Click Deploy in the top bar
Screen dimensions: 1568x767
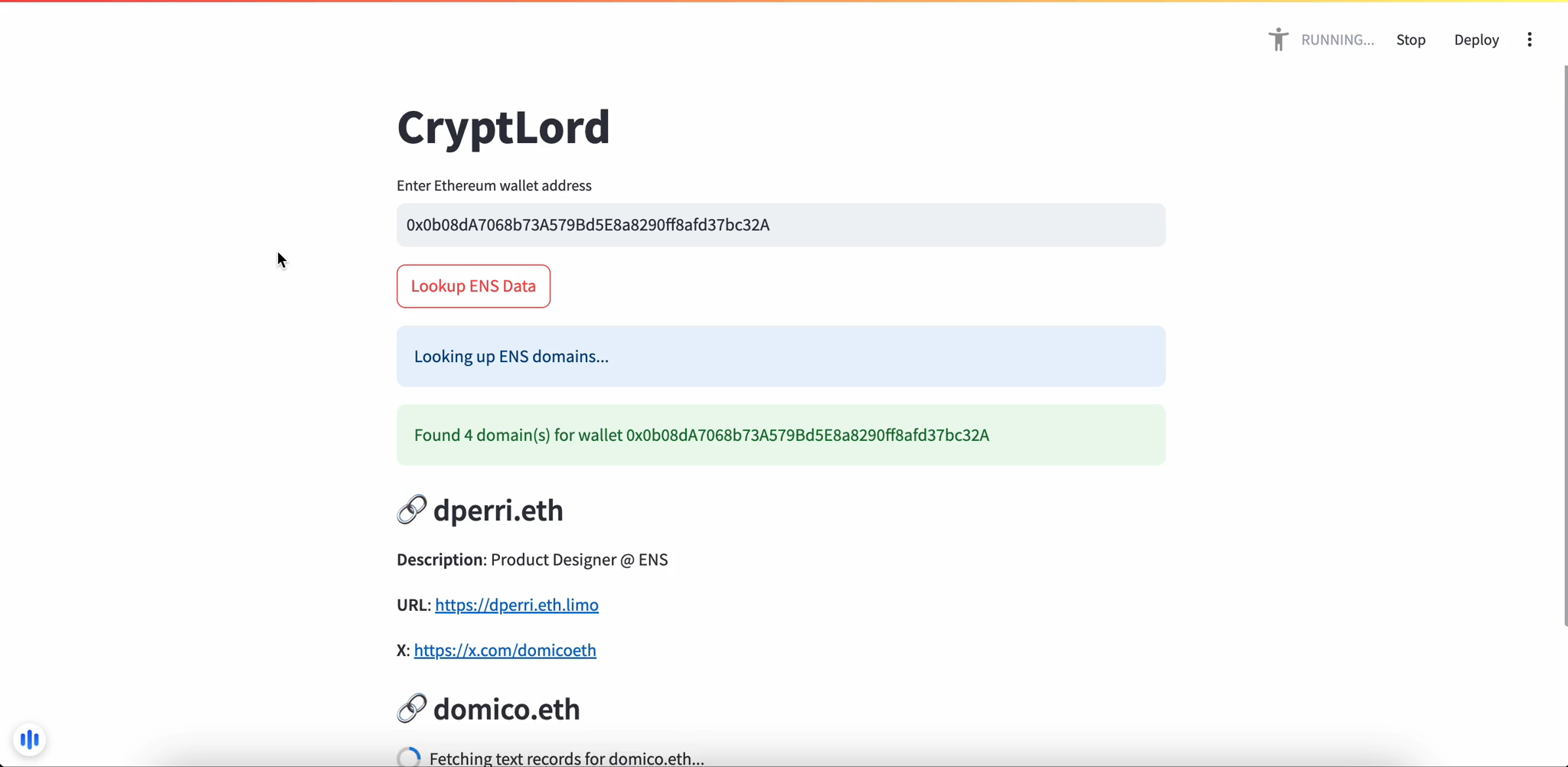coord(1475,39)
